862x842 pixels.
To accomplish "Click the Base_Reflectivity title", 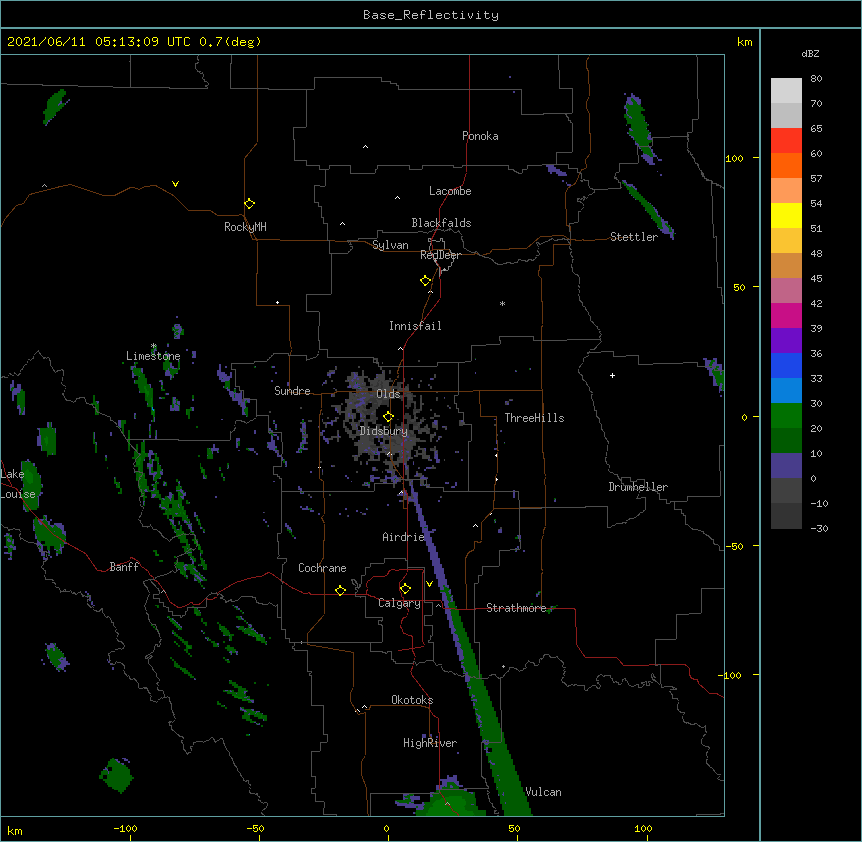I will coord(431,15).
